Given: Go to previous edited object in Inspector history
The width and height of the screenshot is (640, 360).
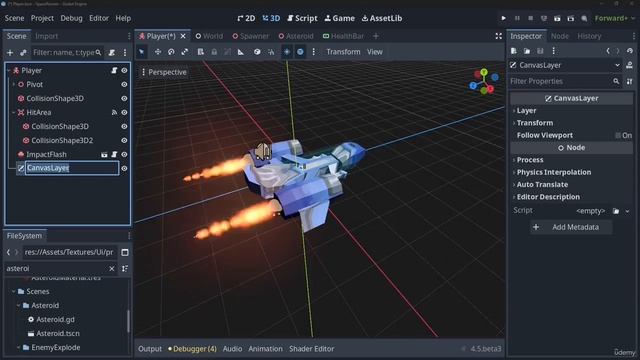Looking at the screenshot, I should click(608, 51).
